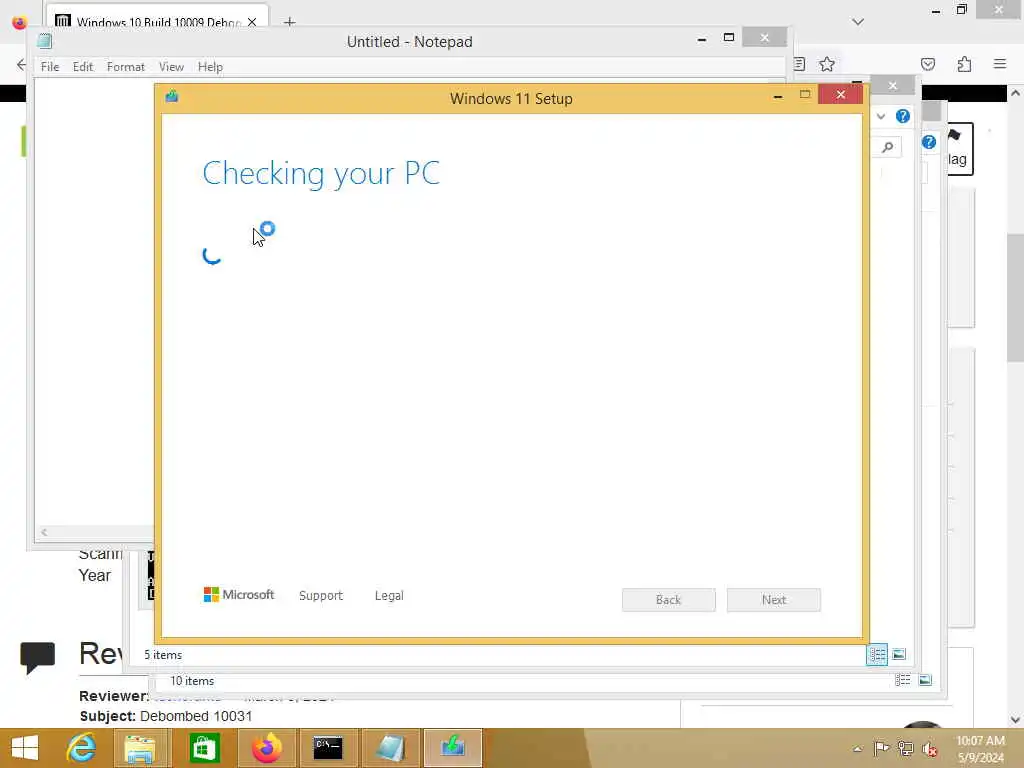Click the upper Explorer window help icon
Viewport: 1024px width, 768px height.
click(x=903, y=116)
